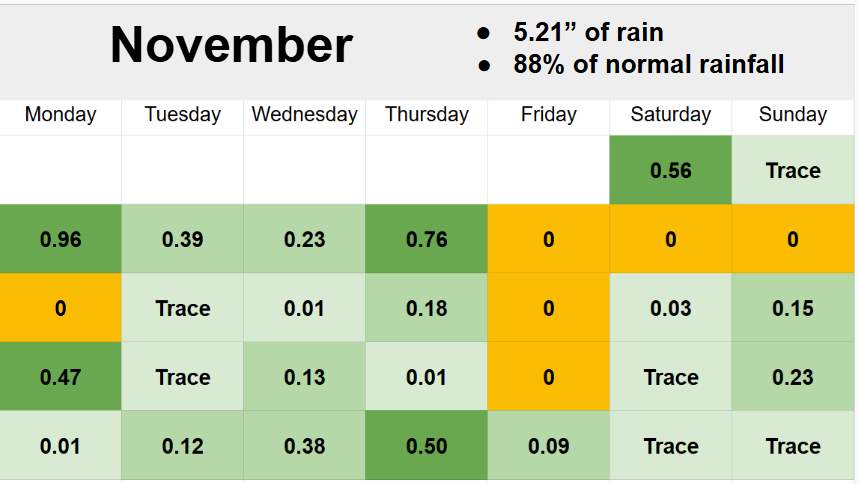
Task: Click the 0.96 rainfall cell
Action: click(x=61, y=239)
